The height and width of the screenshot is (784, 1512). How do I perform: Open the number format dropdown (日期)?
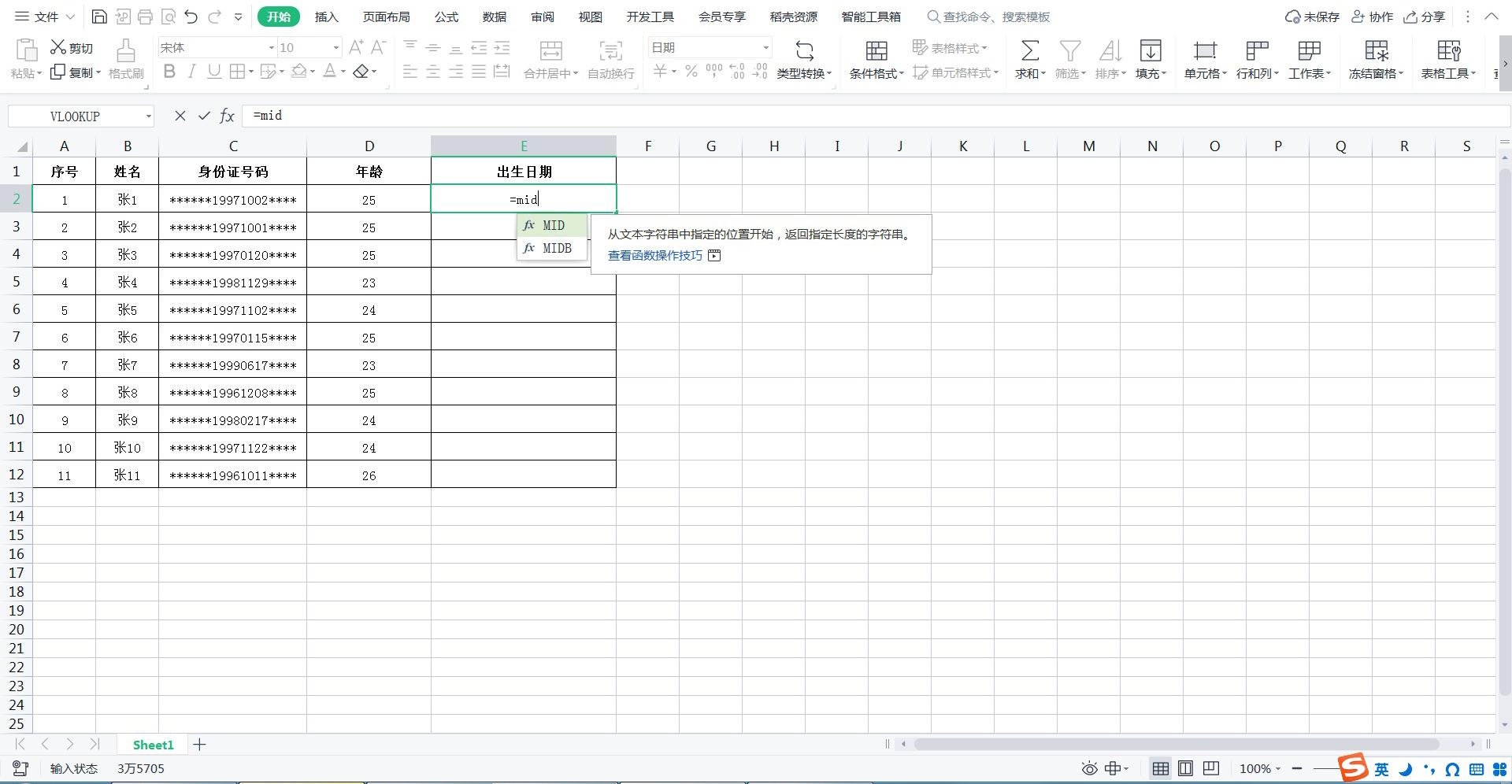765,48
